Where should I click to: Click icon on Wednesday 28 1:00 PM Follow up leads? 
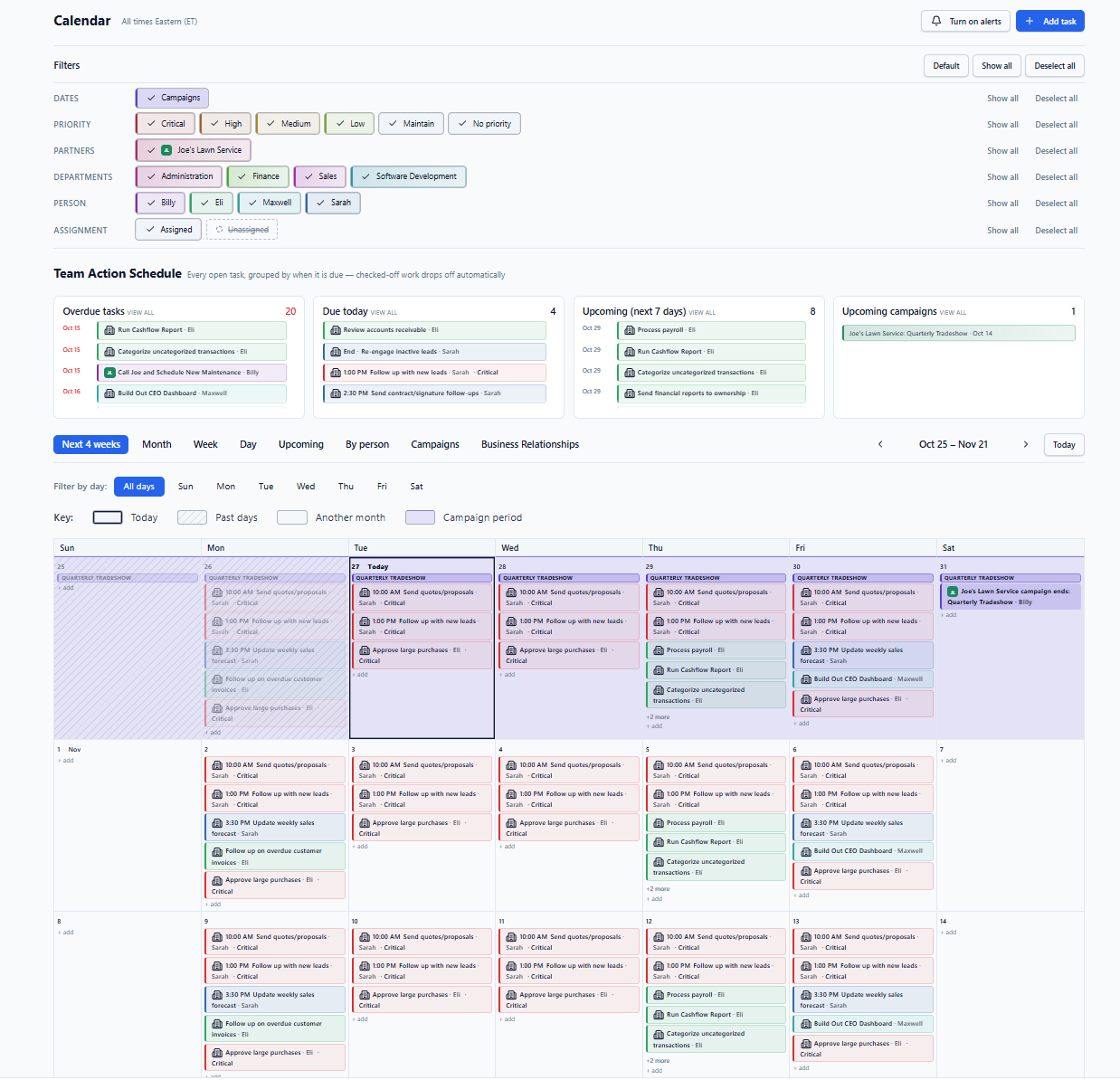(x=512, y=621)
